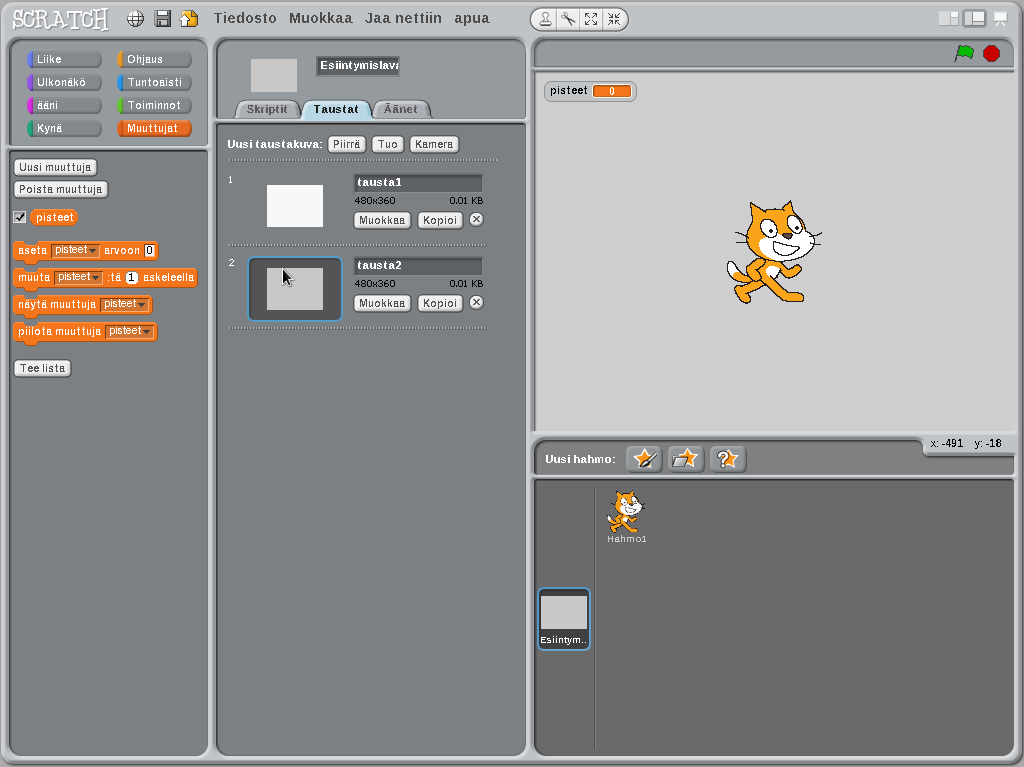
Task: Switch to full stage view mode
Action: [x=974, y=19]
